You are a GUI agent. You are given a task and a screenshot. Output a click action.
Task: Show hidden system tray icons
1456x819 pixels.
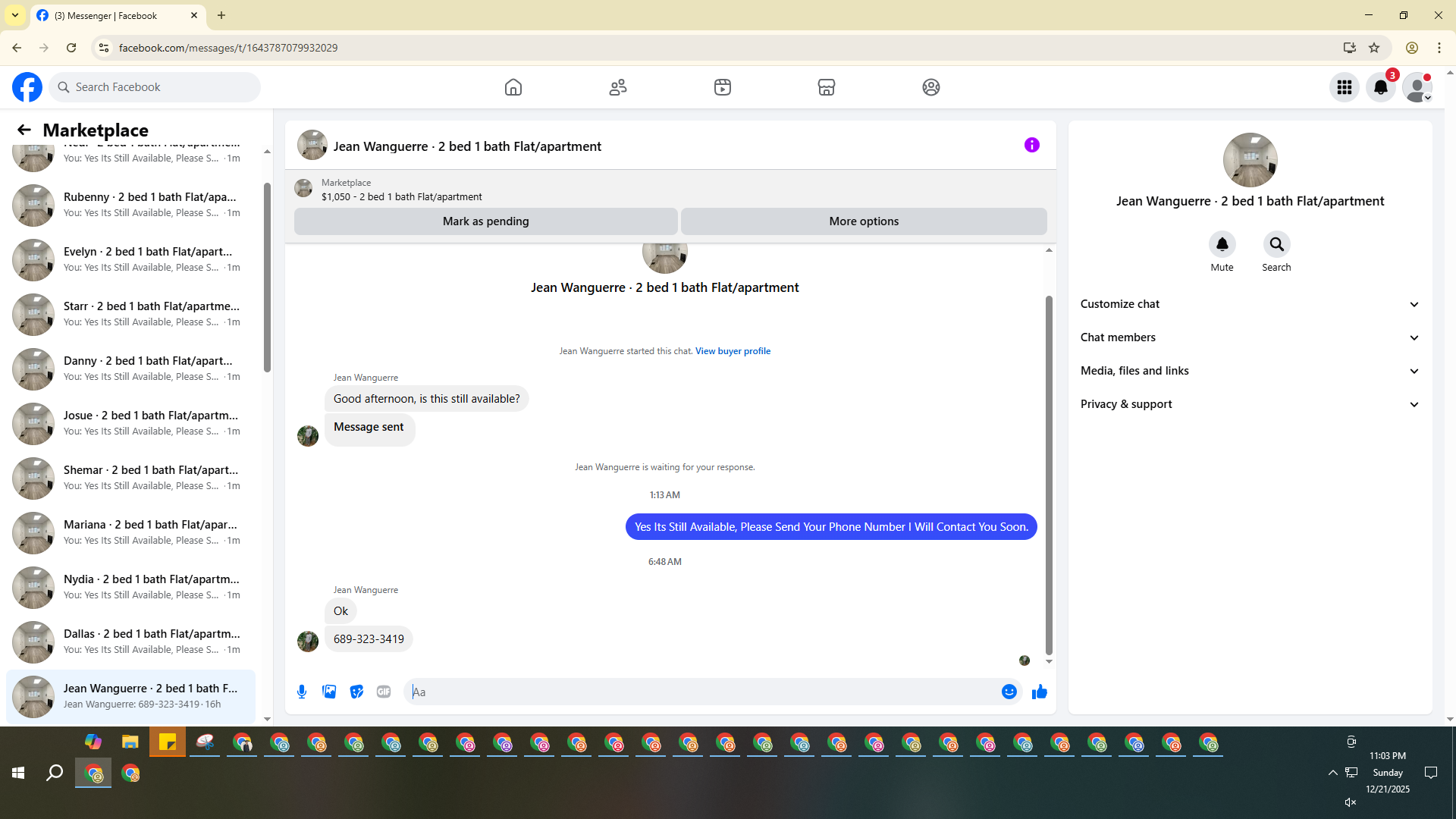point(1332,773)
